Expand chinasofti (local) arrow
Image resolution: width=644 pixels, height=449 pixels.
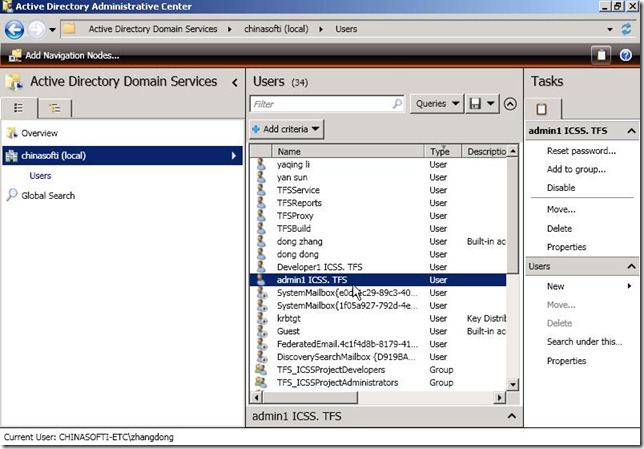click(x=233, y=156)
